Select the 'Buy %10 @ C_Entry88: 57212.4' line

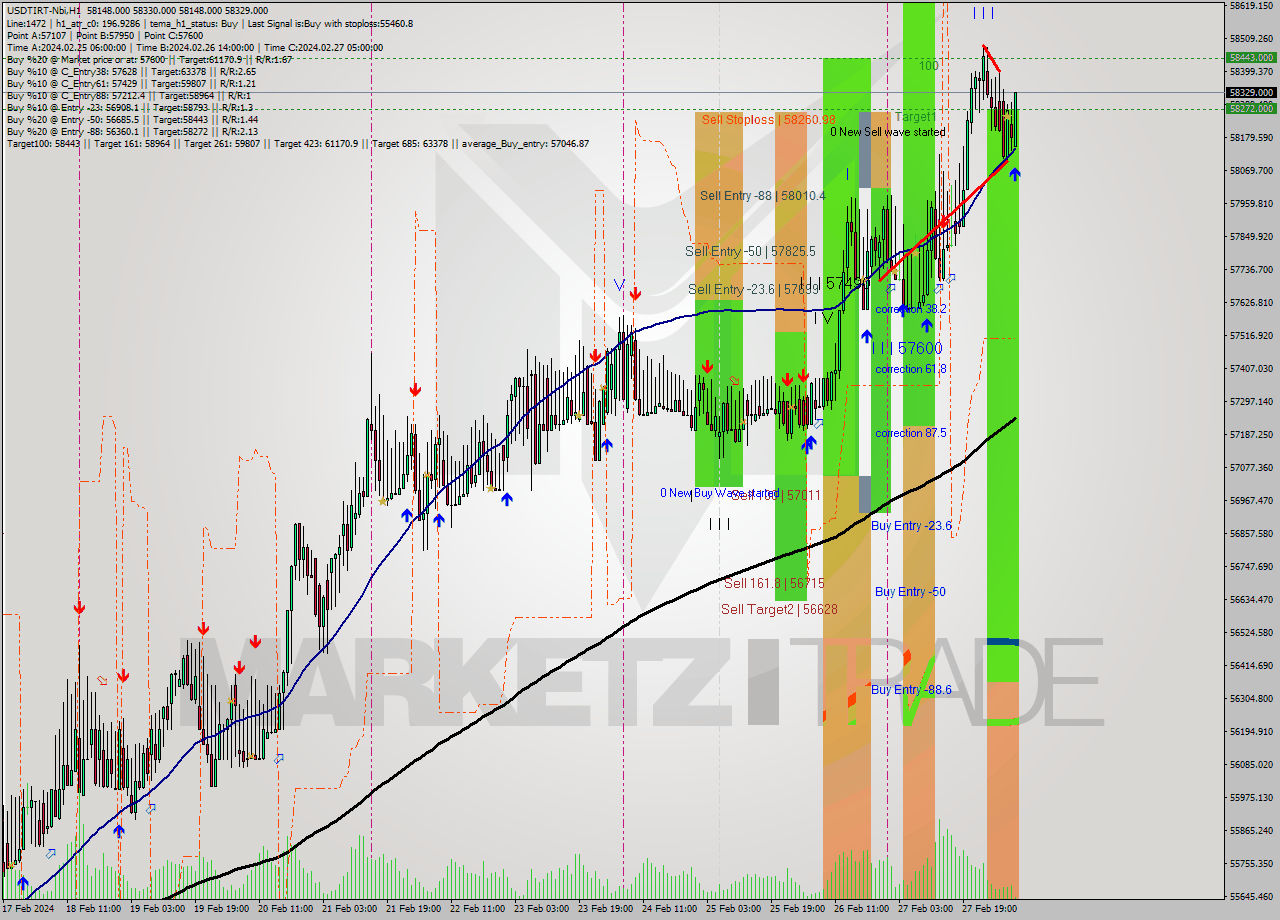[x=128, y=95]
